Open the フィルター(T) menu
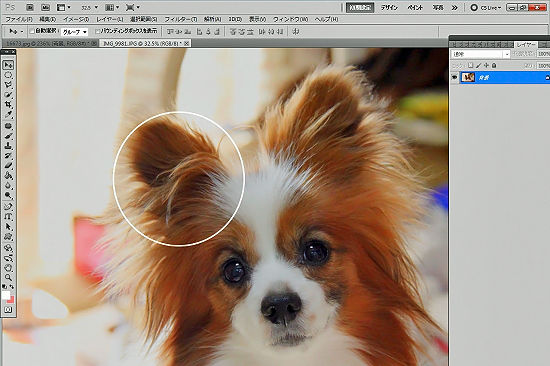 (181, 19)
